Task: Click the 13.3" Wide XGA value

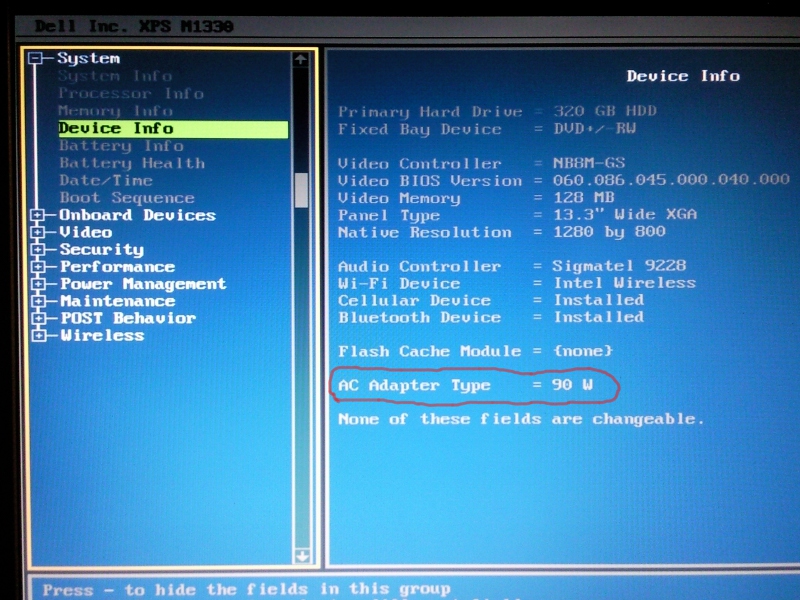Action: (625, 214)
